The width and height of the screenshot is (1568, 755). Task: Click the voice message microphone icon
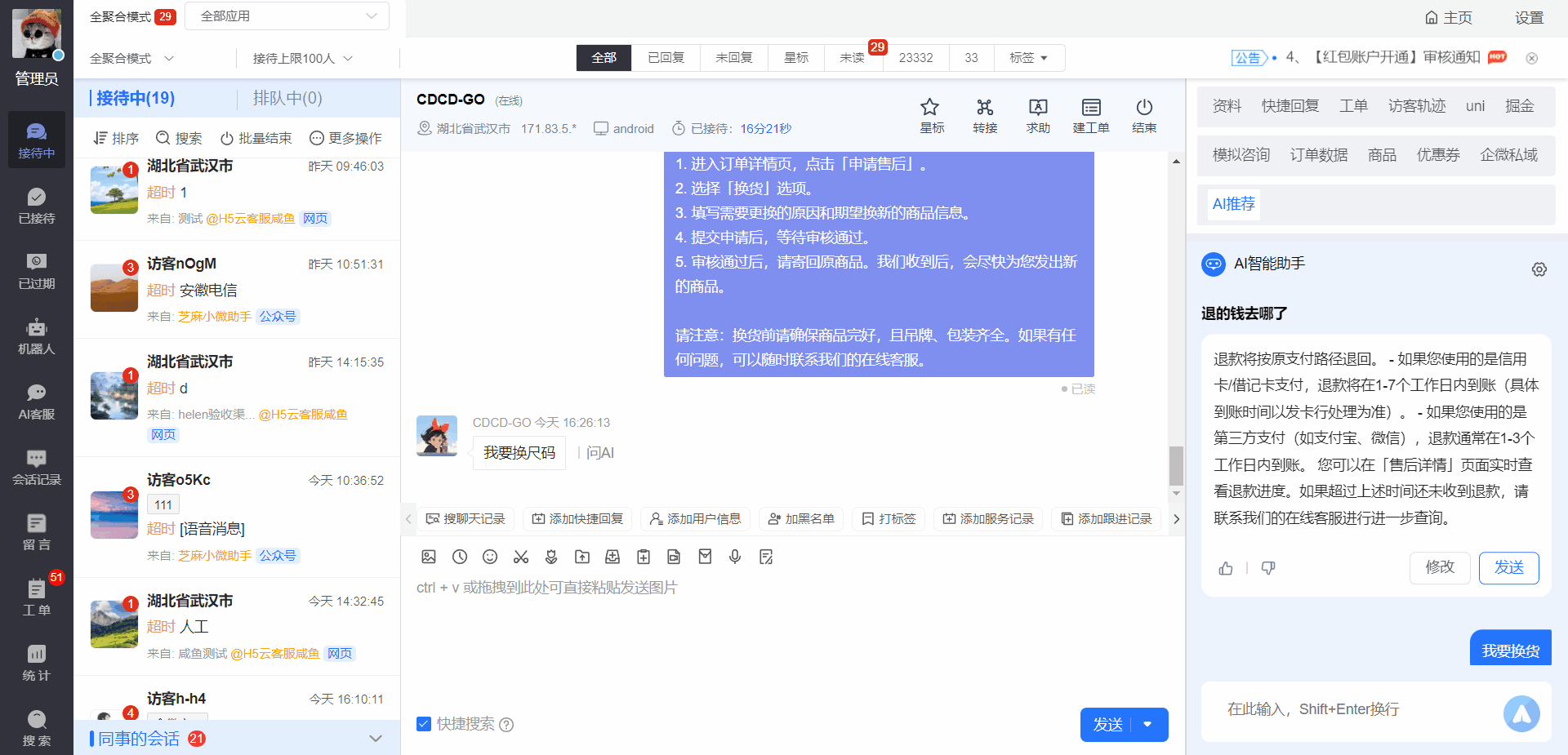point(734,557)
